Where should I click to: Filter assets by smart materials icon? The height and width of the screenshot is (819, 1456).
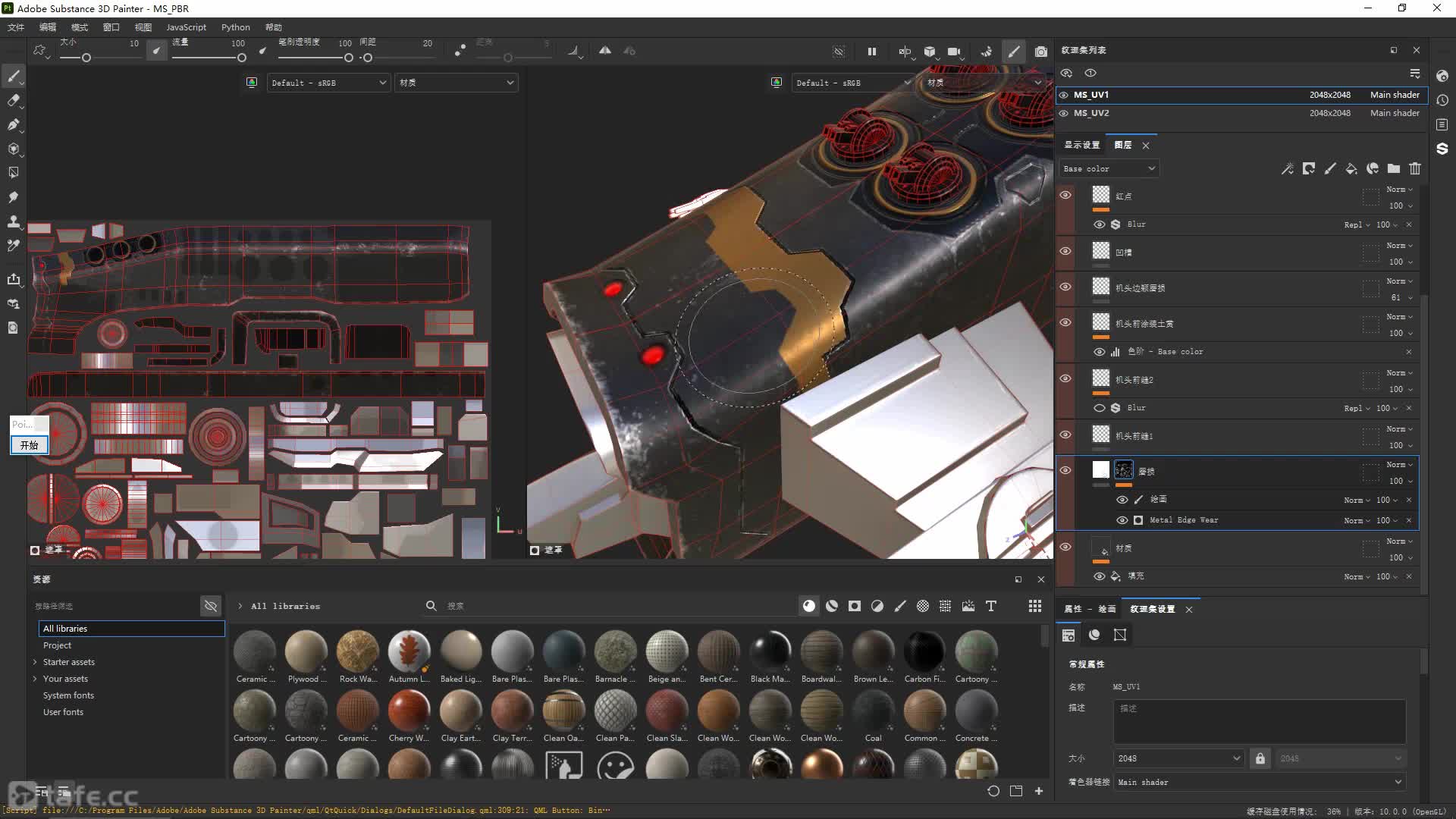[x=832, y=606]
